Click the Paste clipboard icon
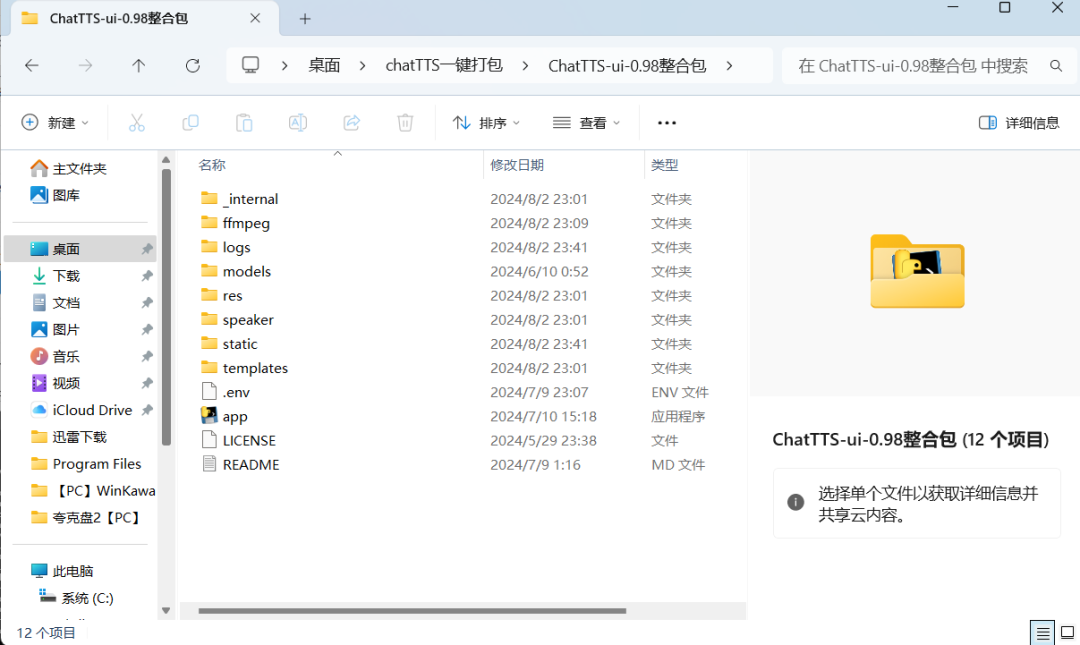 point(244,123)
